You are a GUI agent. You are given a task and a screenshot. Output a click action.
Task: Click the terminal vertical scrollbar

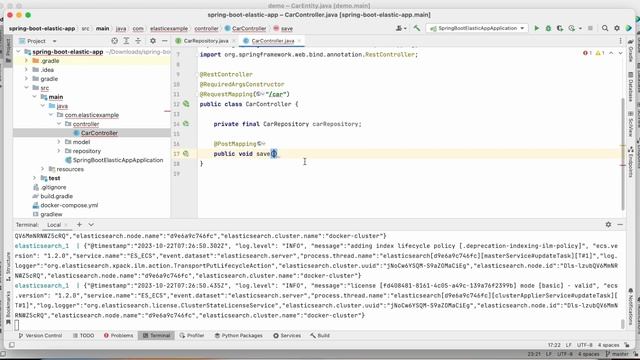click(622, 324)
